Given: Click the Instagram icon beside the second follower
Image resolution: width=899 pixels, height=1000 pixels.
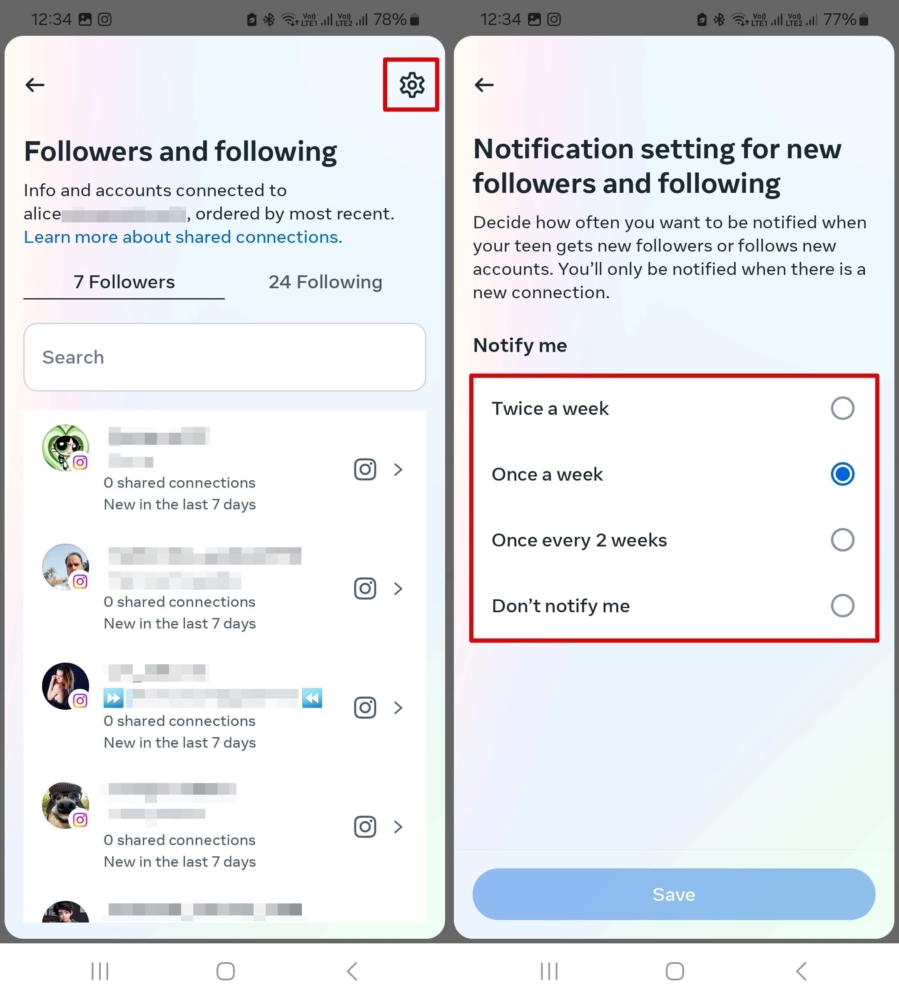Looking at the screenshot, I should click(x=365, y=588).
